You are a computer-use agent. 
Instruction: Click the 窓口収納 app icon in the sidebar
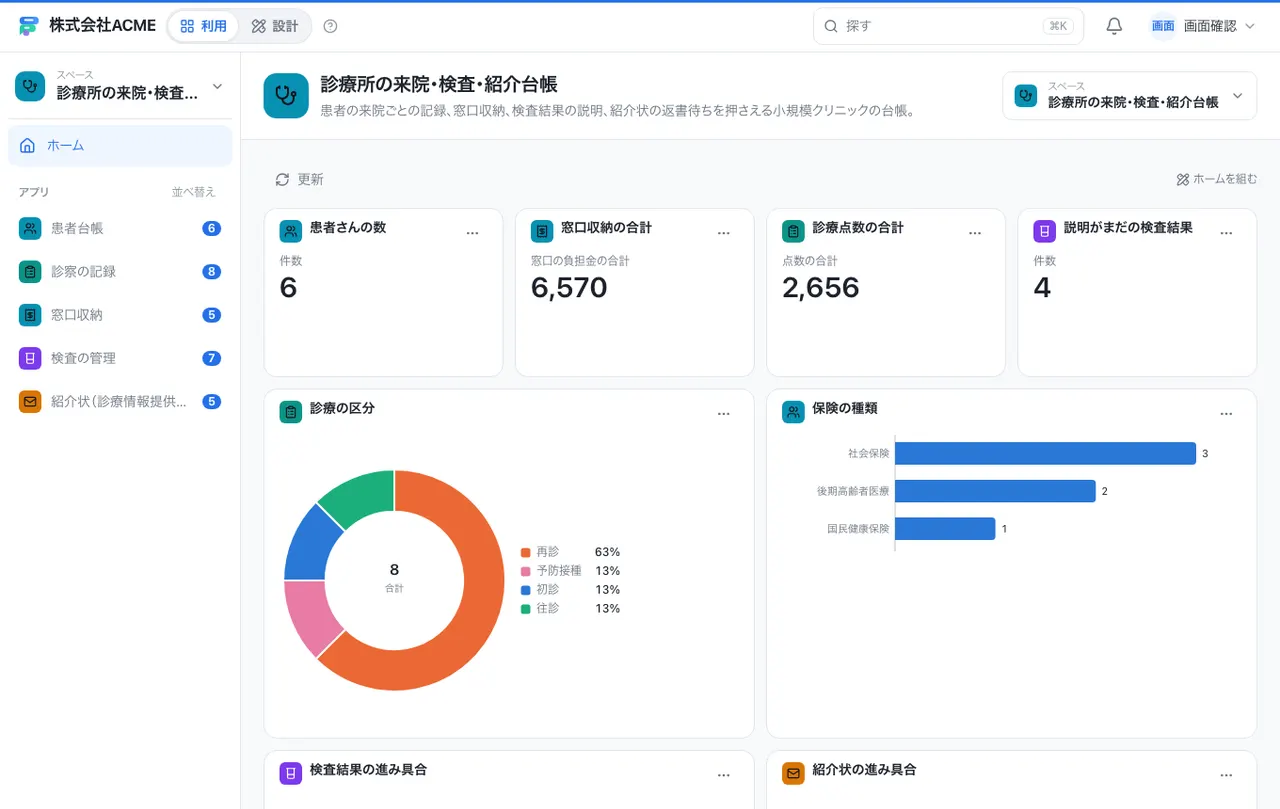pyautogui.click(x=30, y=315)
